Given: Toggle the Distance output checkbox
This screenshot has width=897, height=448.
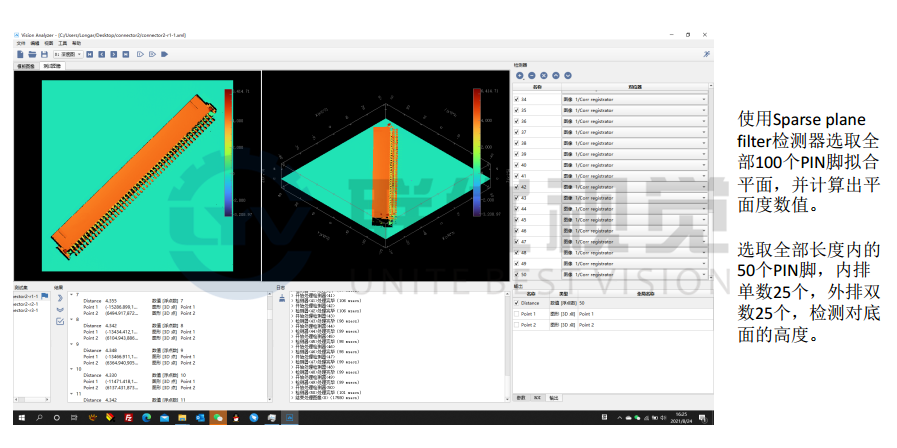Looking at the screenshot, I should [518, 302].
